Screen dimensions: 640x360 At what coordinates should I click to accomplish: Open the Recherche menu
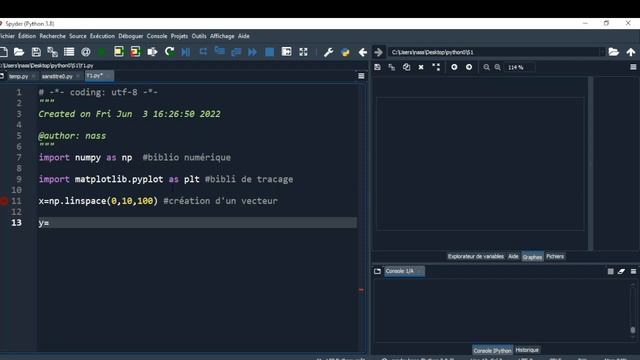pos(53,36)
